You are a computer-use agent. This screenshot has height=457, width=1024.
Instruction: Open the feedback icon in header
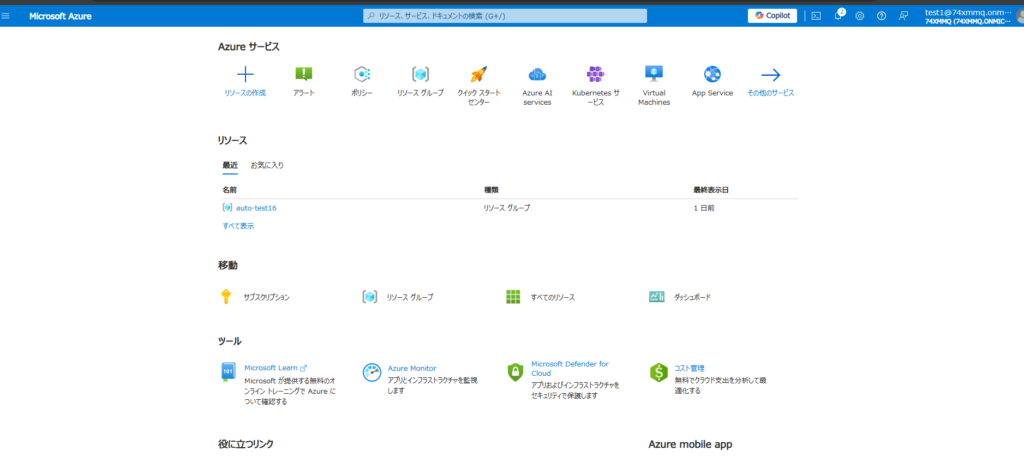point(903,16)
